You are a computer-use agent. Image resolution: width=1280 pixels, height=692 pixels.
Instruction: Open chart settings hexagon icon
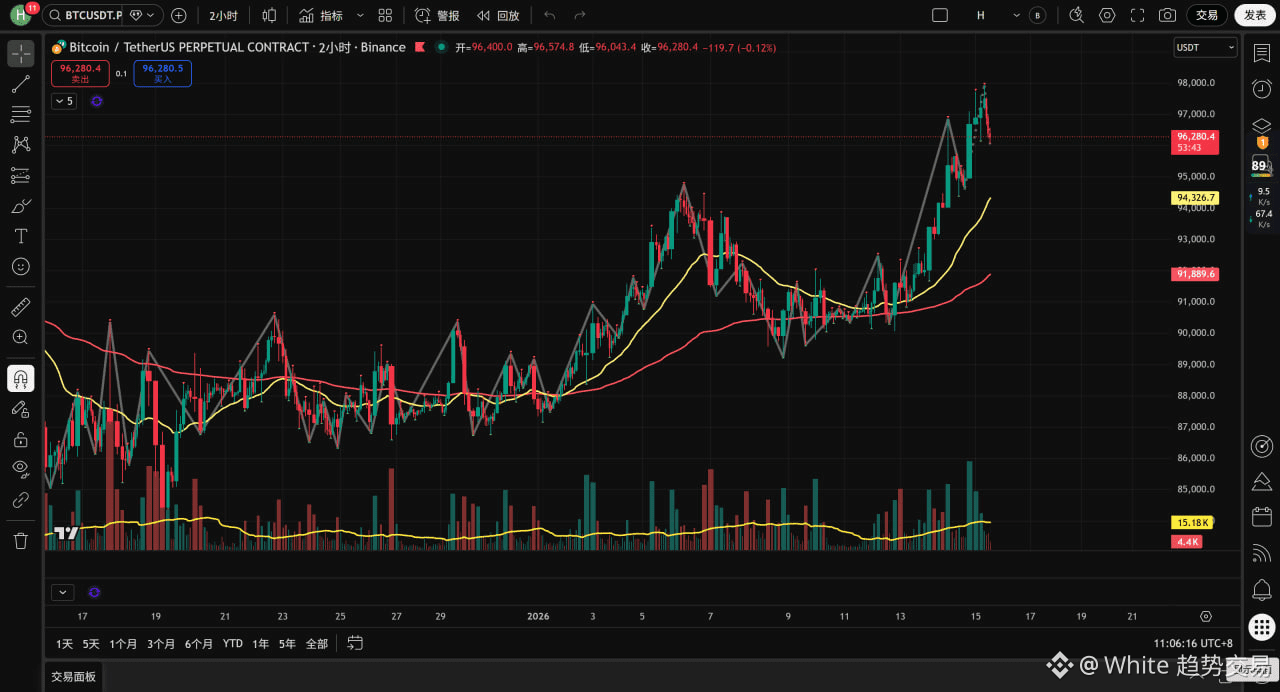tap(1107, 15)
